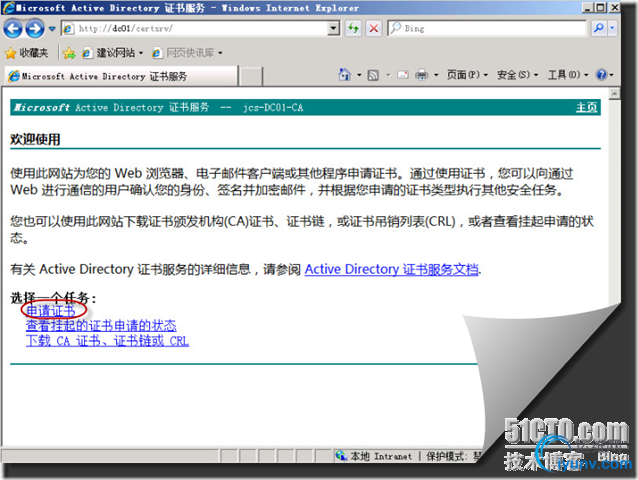Select the Microsoft Active Directory 证书服务 tab
The image size is (638, 480).
click(121, 76)
